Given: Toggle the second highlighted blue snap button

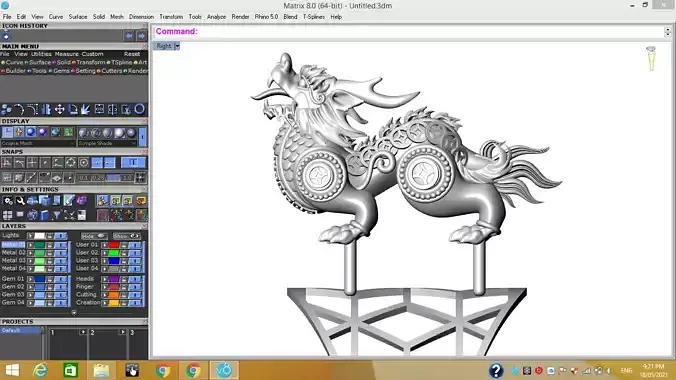Looking at the screenshot, I should point(110,163).
